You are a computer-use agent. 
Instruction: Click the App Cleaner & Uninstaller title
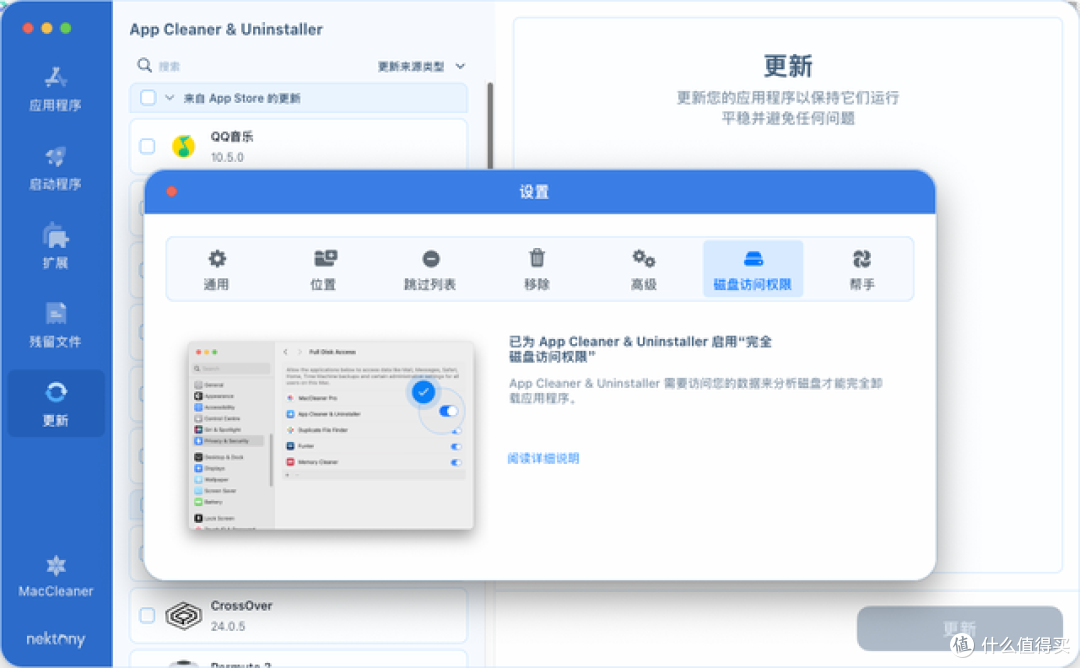click(x=226, y=30)
